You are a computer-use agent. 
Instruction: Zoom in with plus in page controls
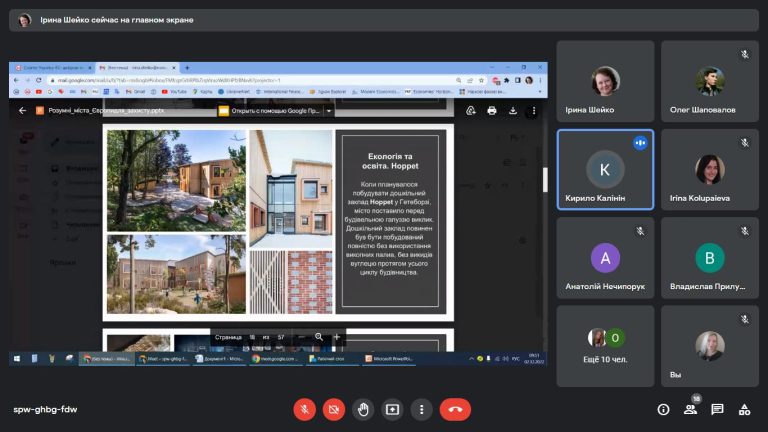336,337
